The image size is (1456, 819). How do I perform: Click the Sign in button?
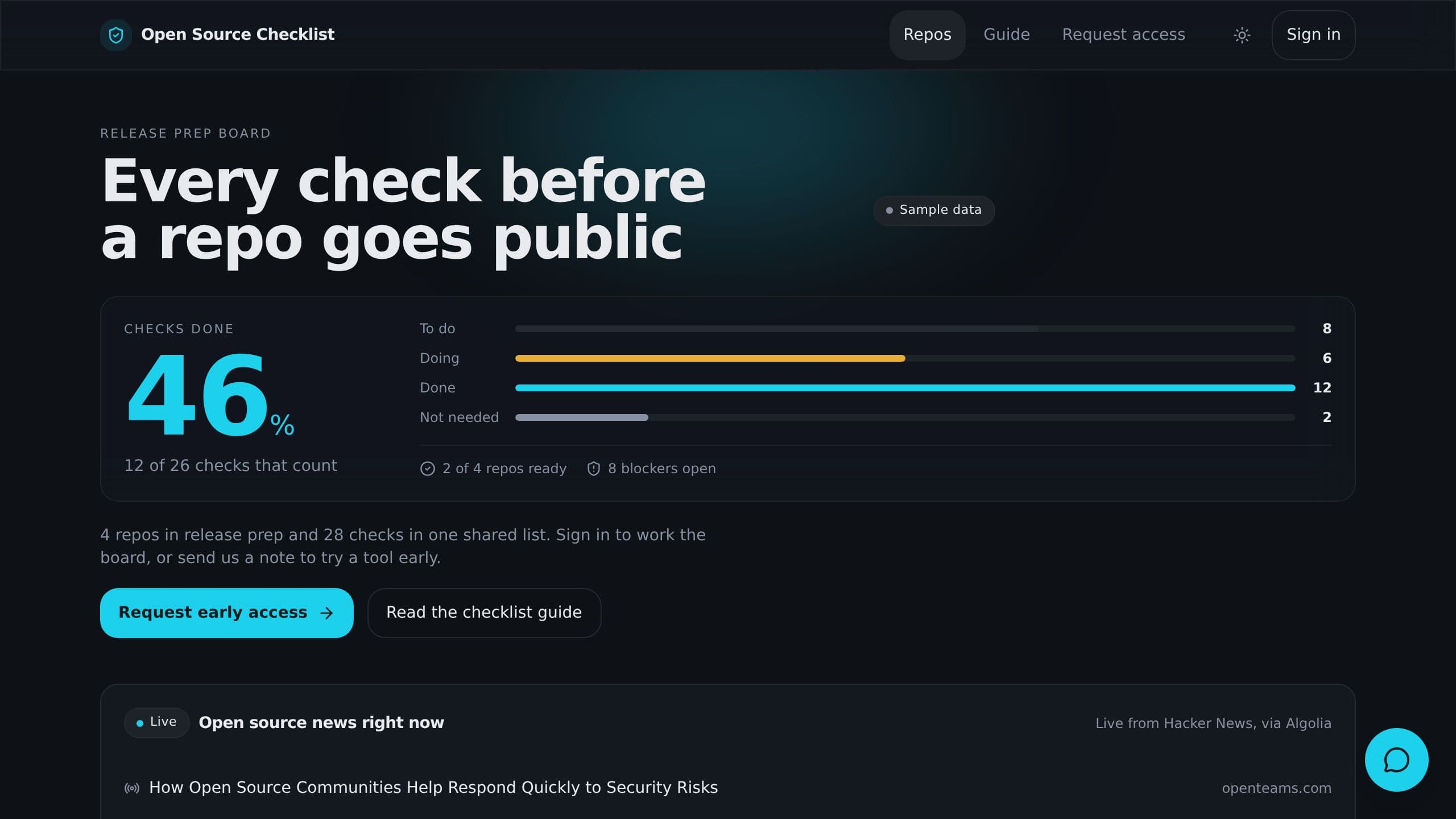(x=1313, y=35)
